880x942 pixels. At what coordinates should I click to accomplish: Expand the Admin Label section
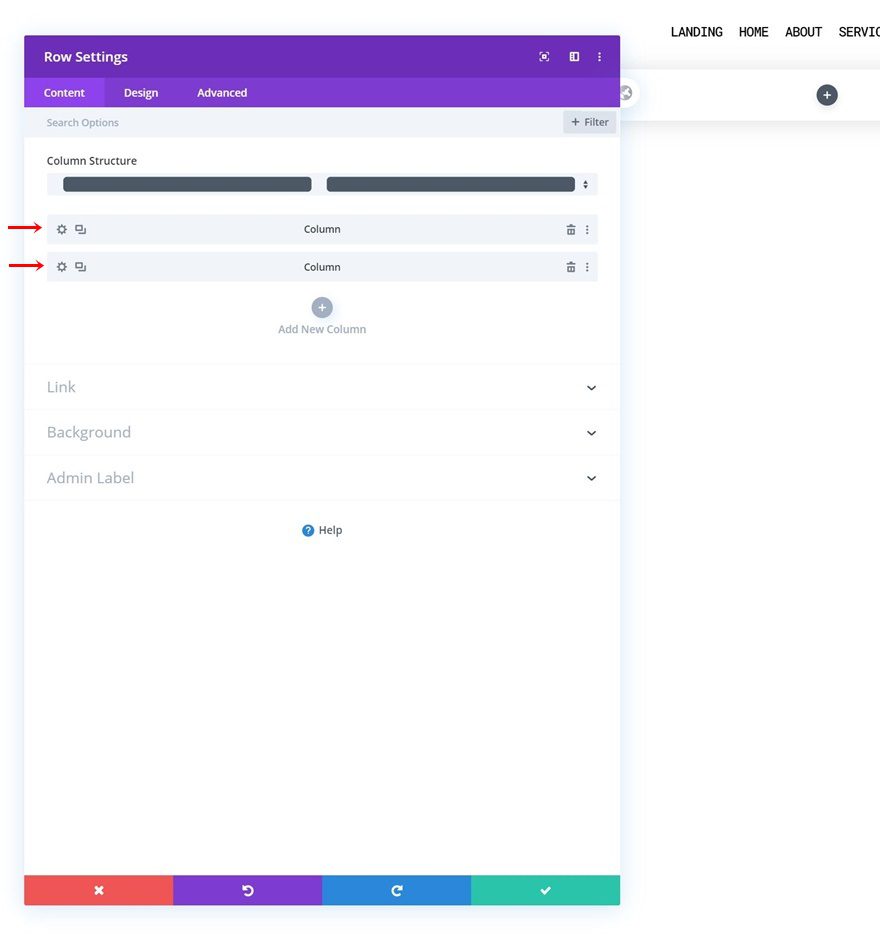pos(322,478)
